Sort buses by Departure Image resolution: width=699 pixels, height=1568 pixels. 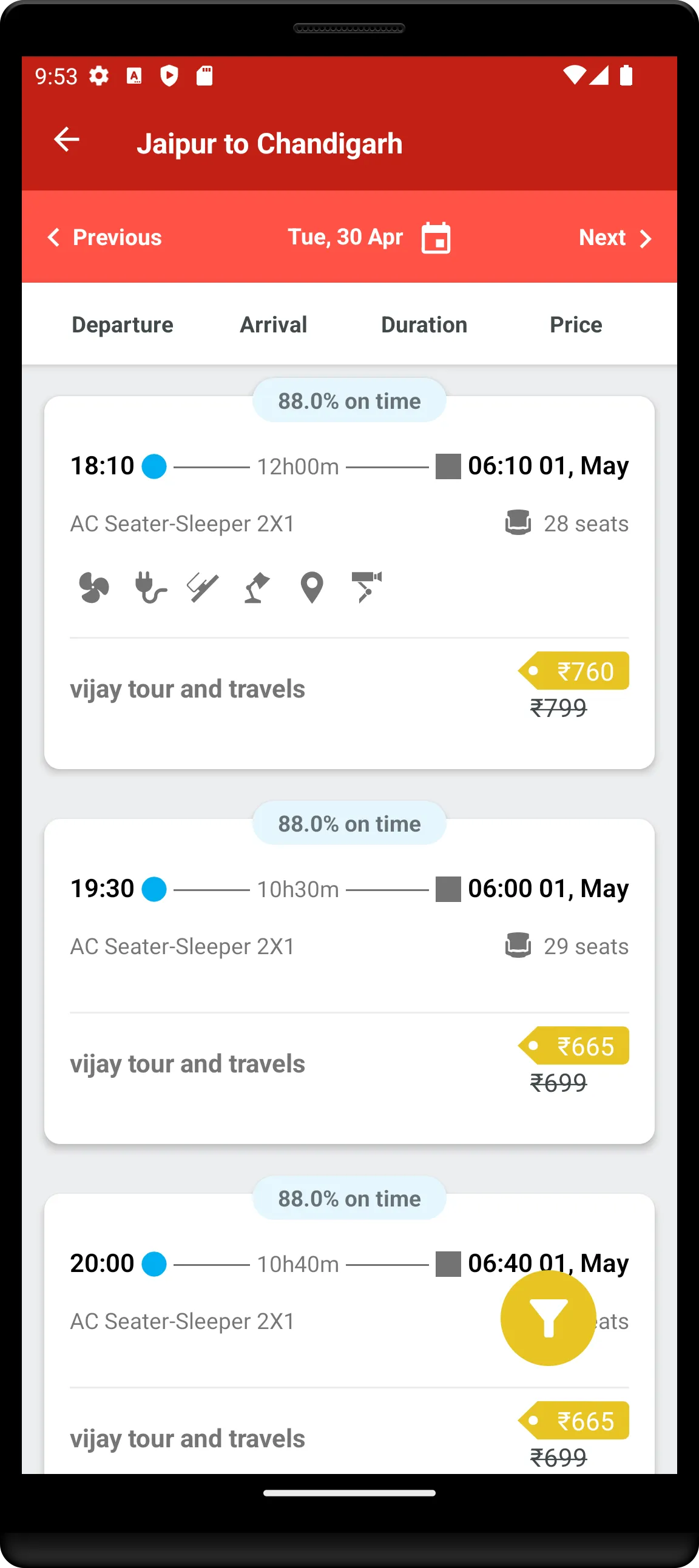[x=123, y=325]
